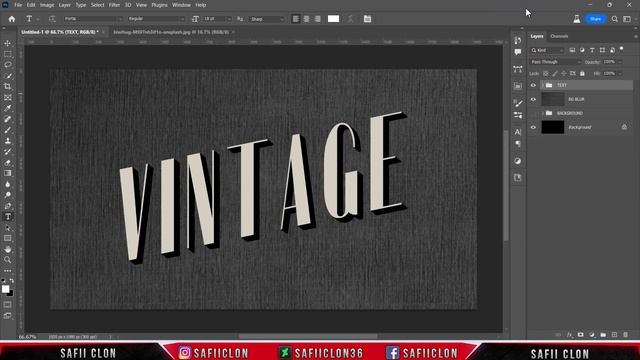
Task: Create a new group via folder icon
Action: point(603,335)
